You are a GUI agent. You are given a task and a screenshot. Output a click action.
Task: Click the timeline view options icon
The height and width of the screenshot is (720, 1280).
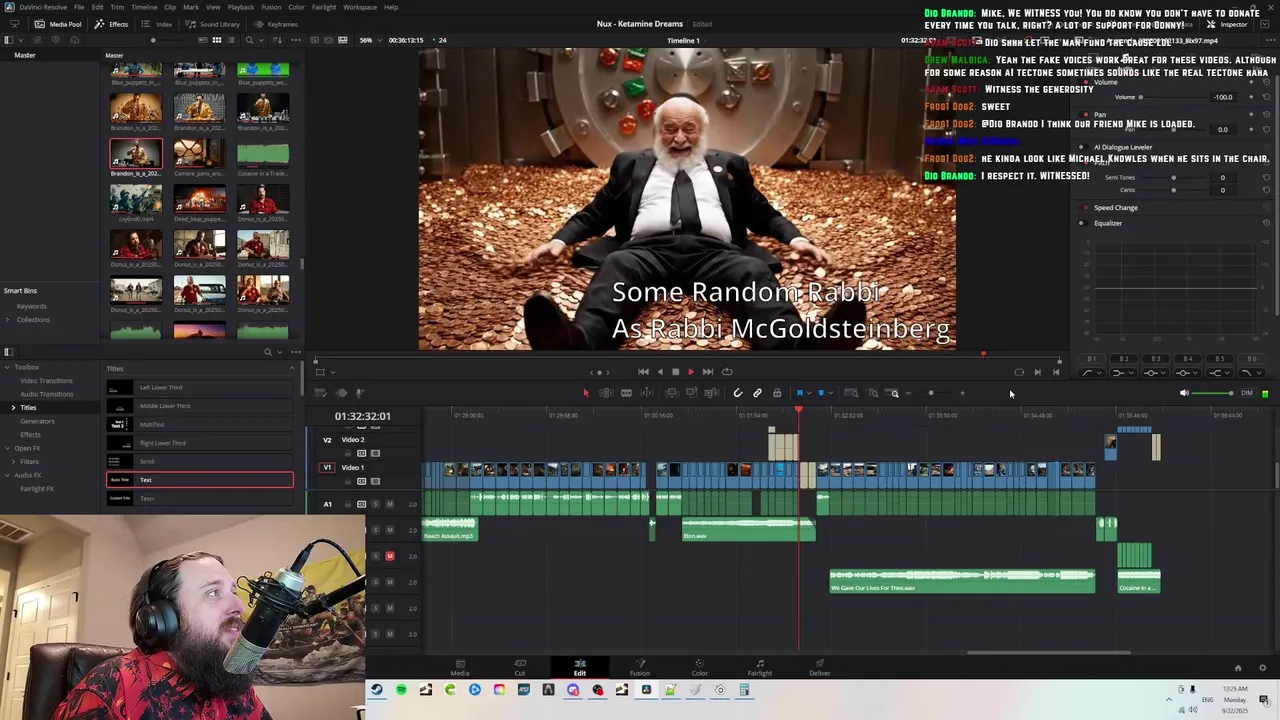(320, 393)
